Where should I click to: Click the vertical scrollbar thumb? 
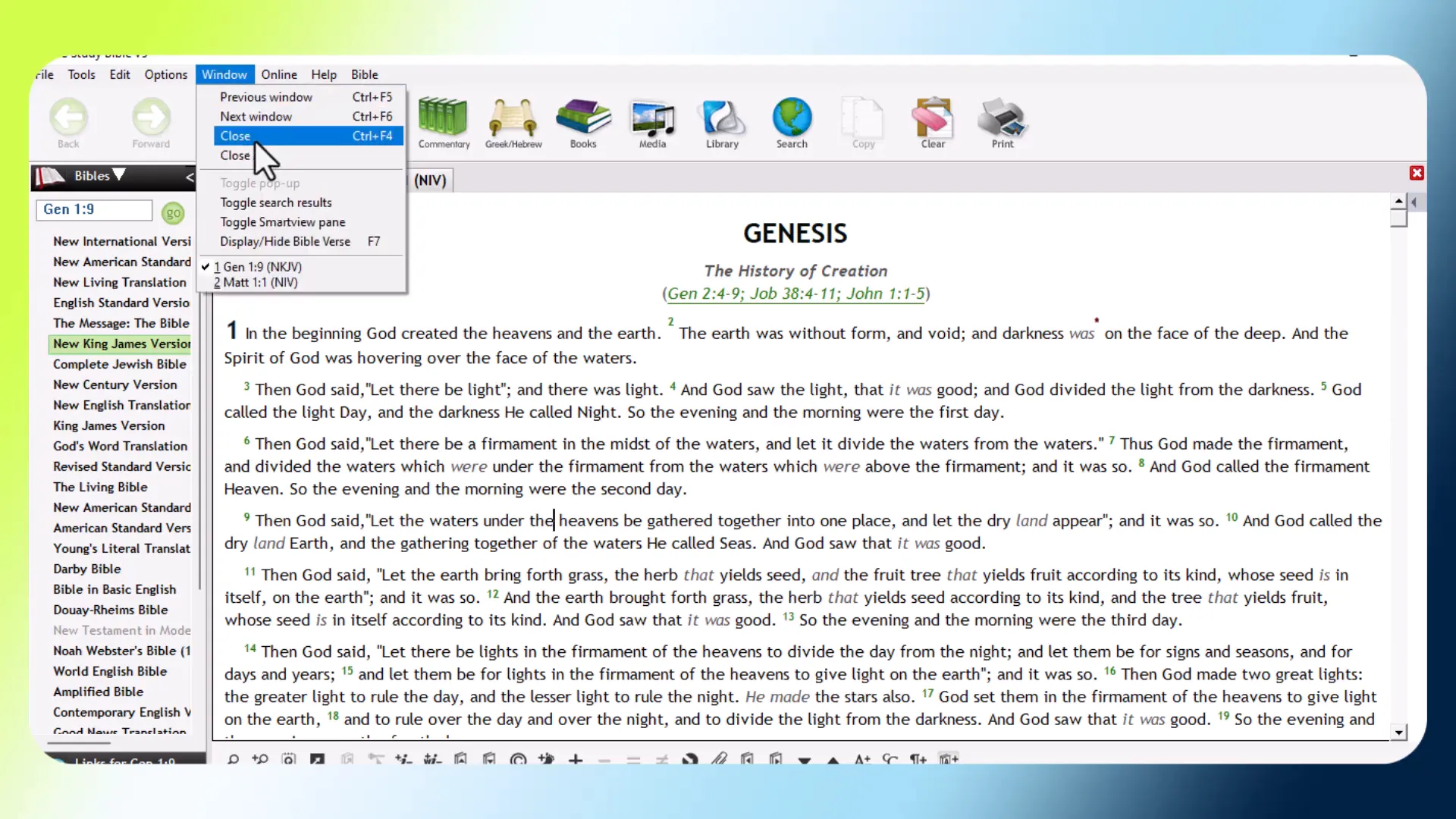click(1399, 218)
